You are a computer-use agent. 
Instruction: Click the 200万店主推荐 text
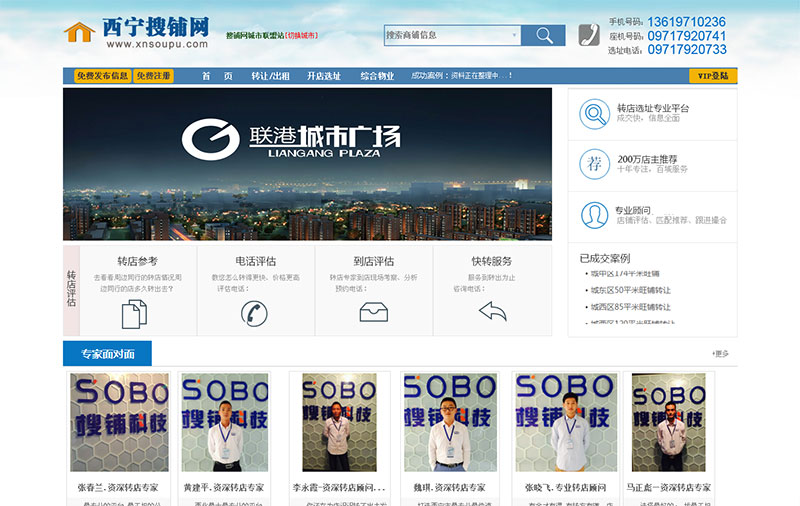(647, 159)
